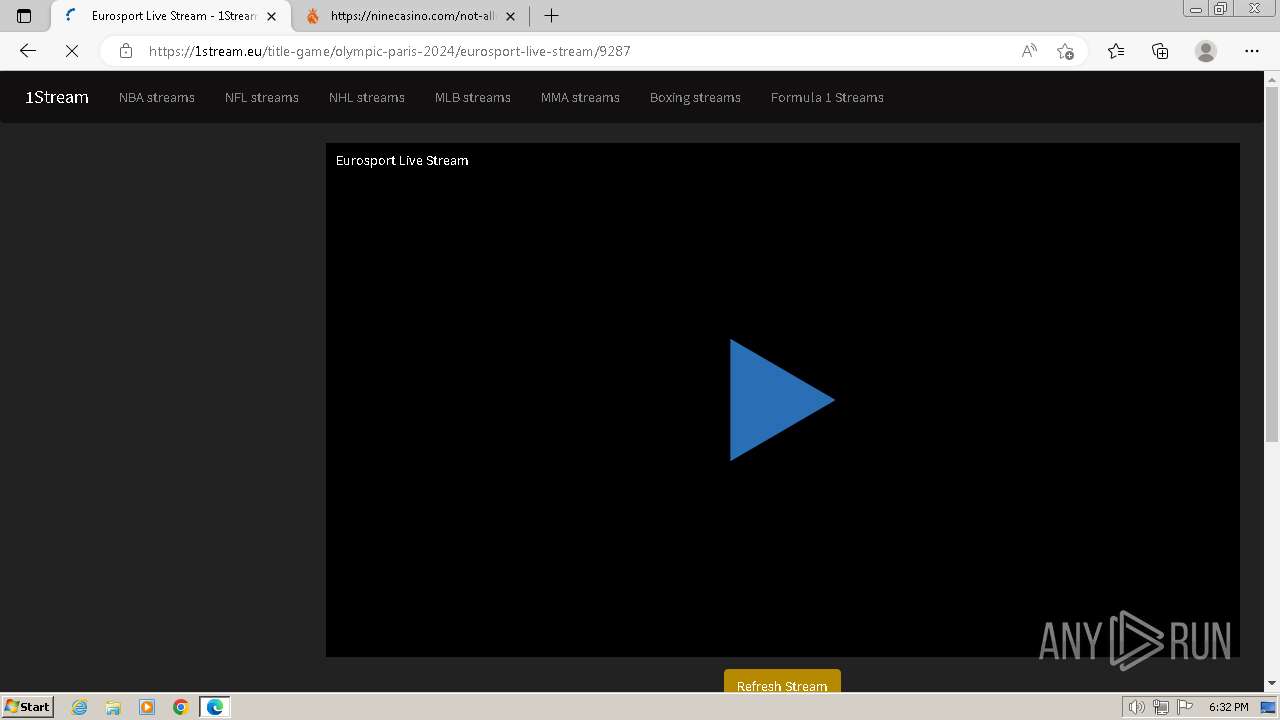Viewport: 1280px width, 720px height.
Task: Open Read aloud icon in address bar
Action: [1029, 51]
